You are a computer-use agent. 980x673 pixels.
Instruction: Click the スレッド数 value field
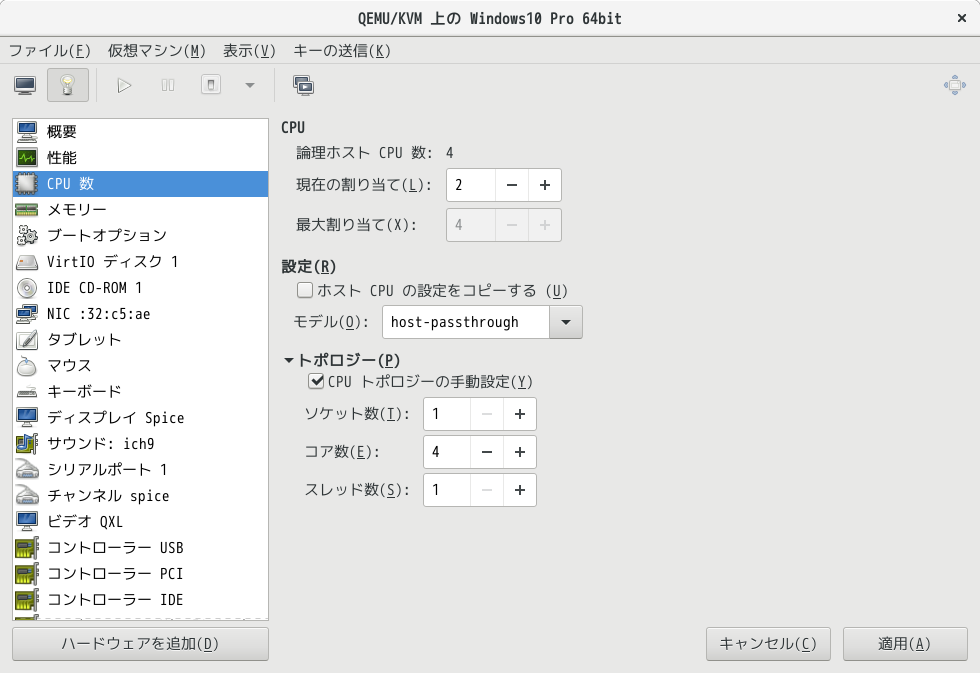[447, 490]
